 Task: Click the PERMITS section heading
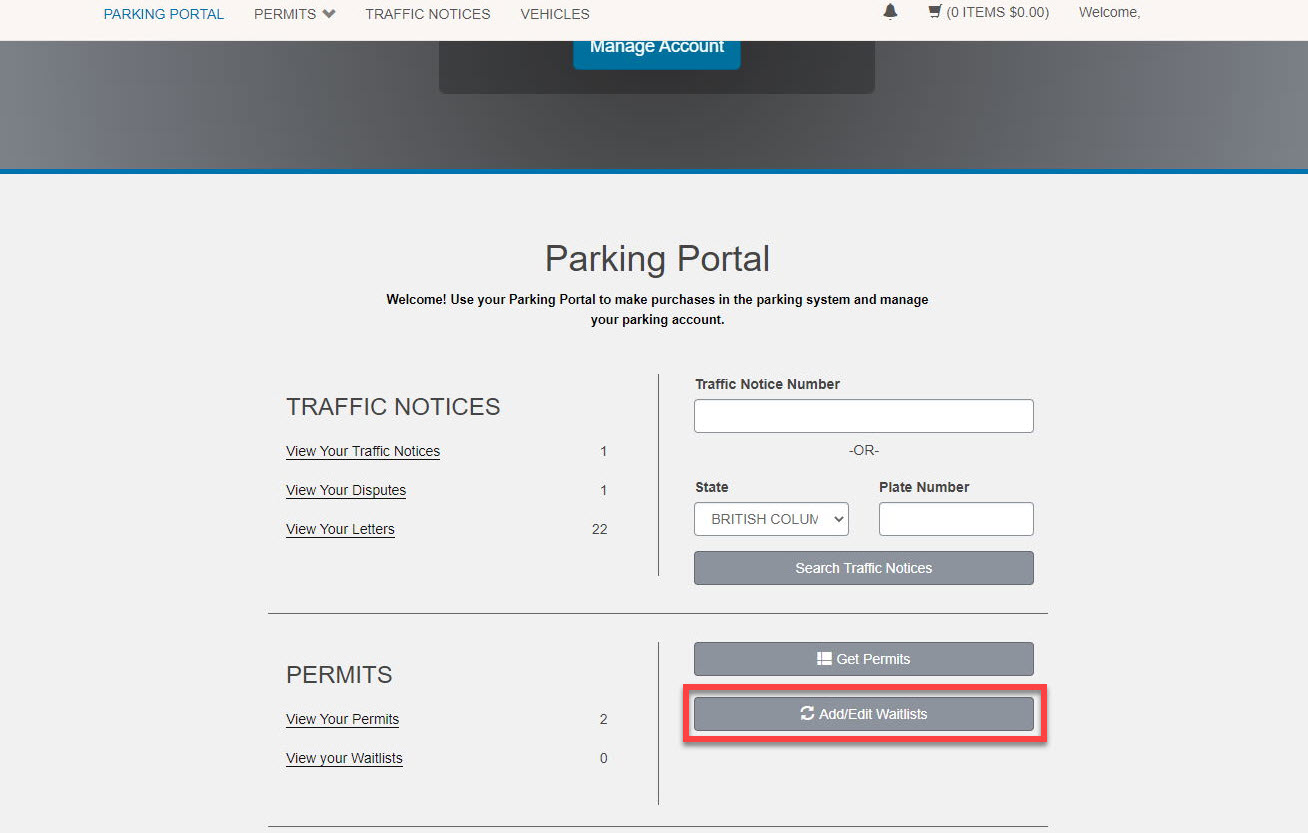tap(339, 675)
